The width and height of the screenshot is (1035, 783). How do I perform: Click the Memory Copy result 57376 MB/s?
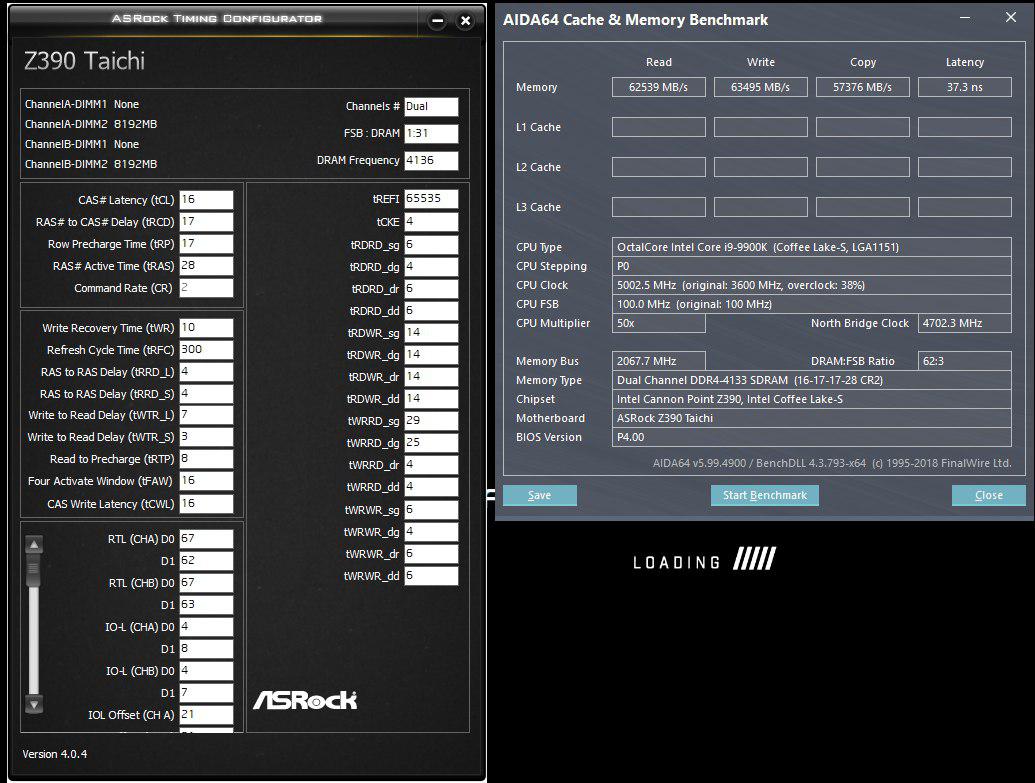863,87
